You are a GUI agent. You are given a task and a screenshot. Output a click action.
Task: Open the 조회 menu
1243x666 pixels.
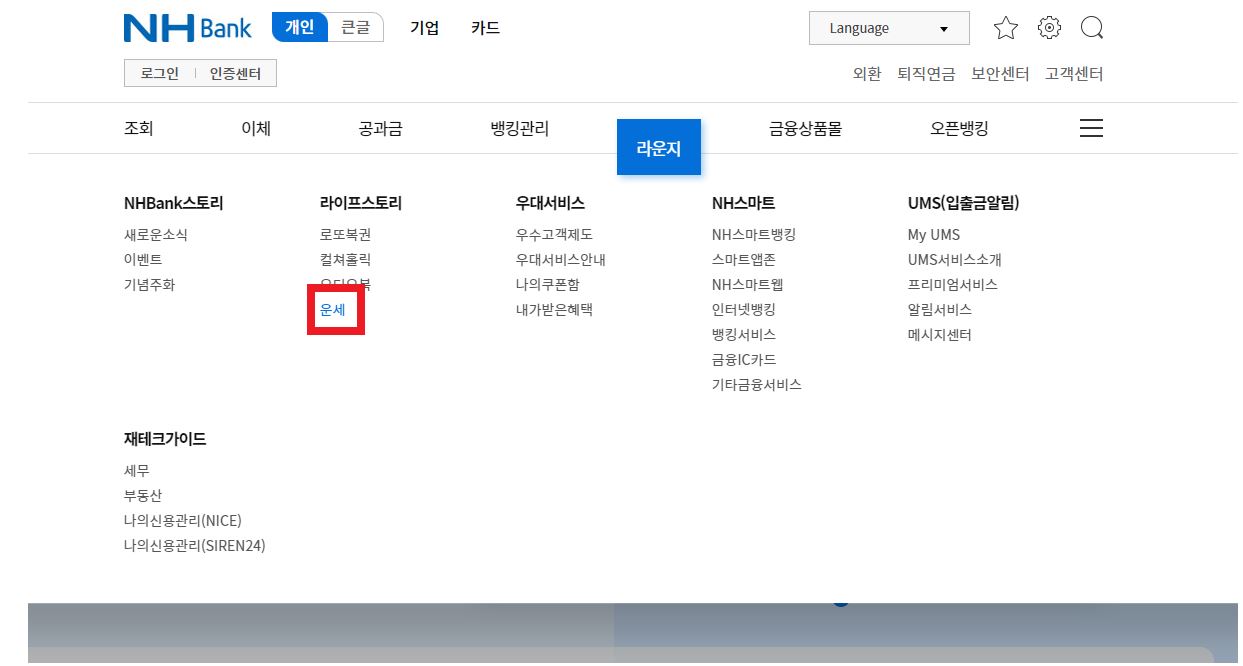point(139,128)
